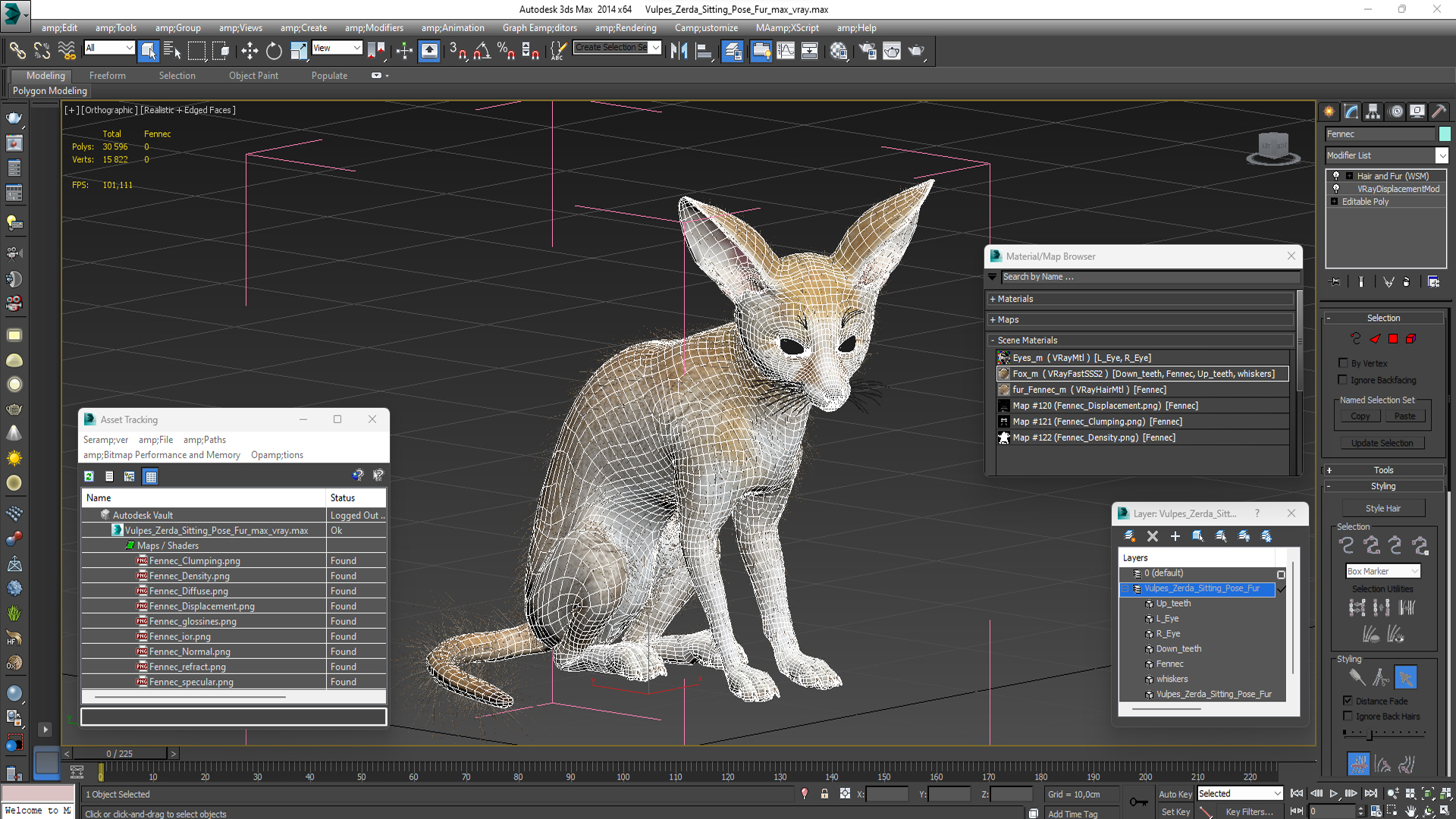1456x819 pixels.
Task: Select the hair brush styling tool
Action: 1357,677
